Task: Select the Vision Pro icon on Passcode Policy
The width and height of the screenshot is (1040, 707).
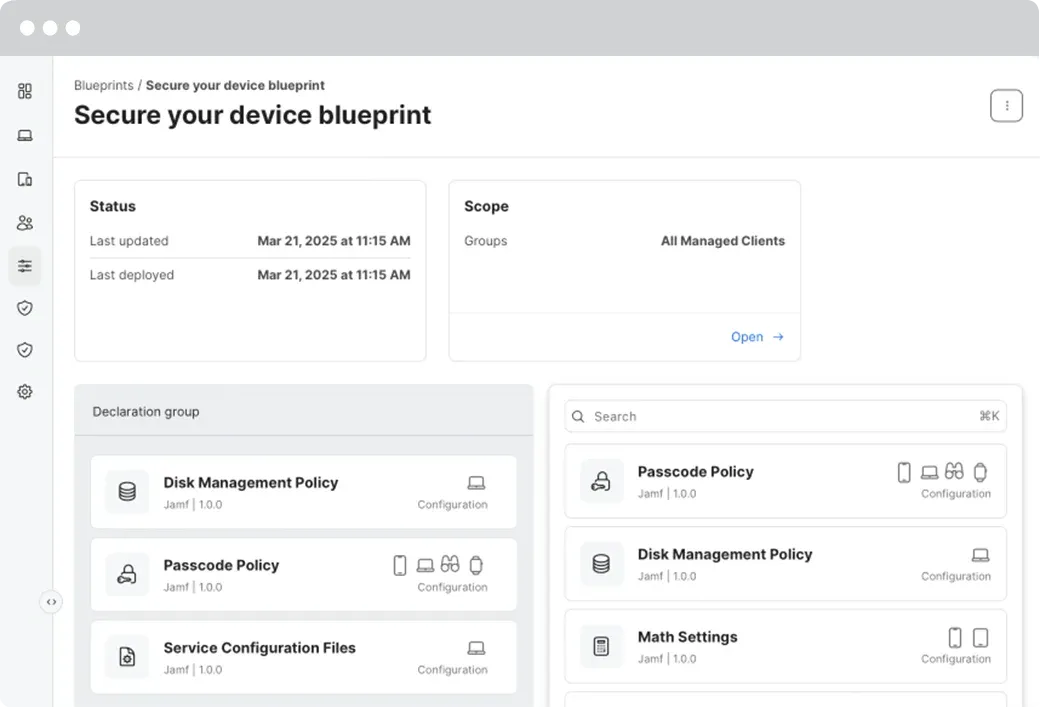Action: (x=954, y=470)
